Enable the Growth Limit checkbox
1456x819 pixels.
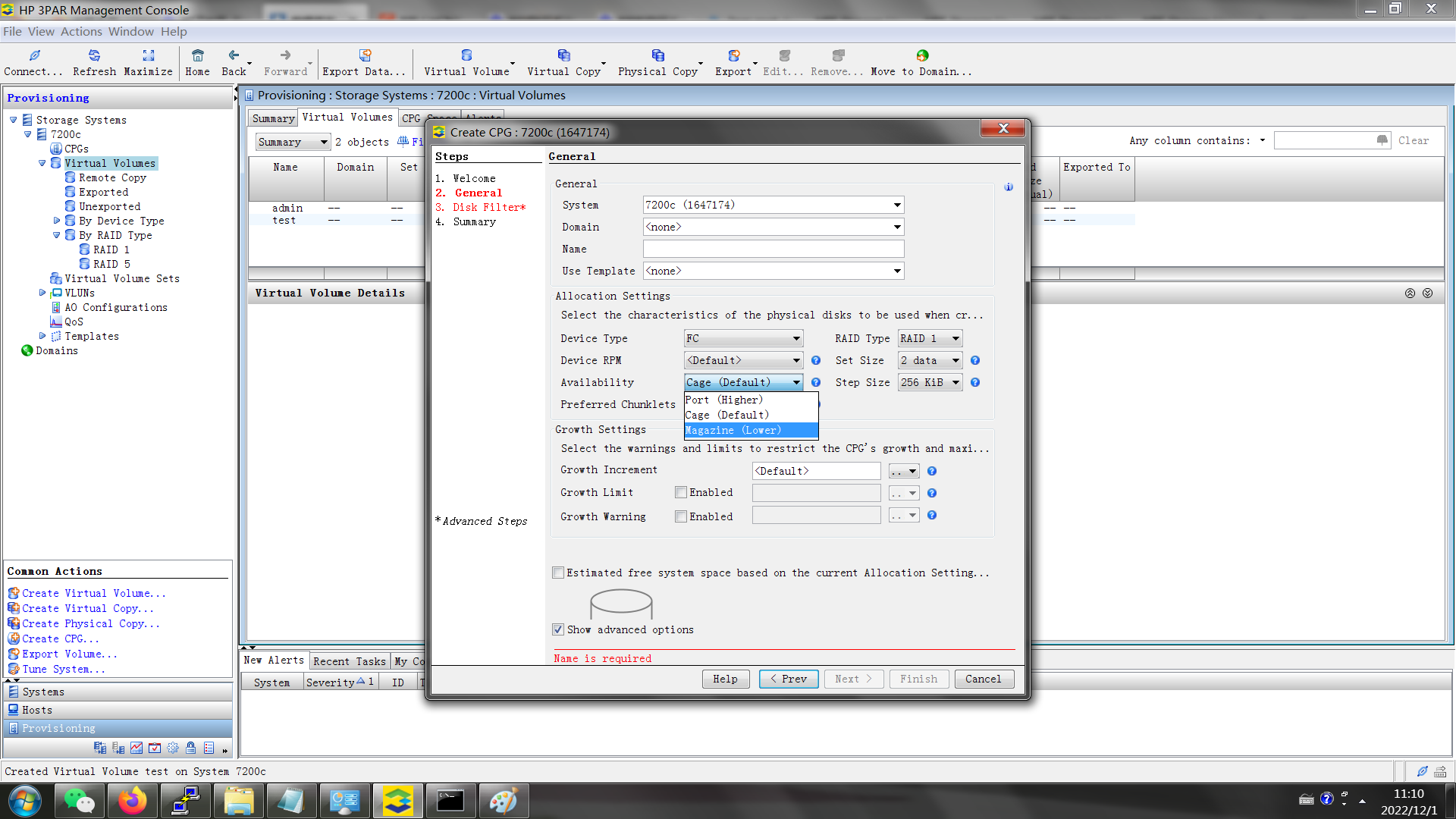pyautogui.click(x=681, y=493)
